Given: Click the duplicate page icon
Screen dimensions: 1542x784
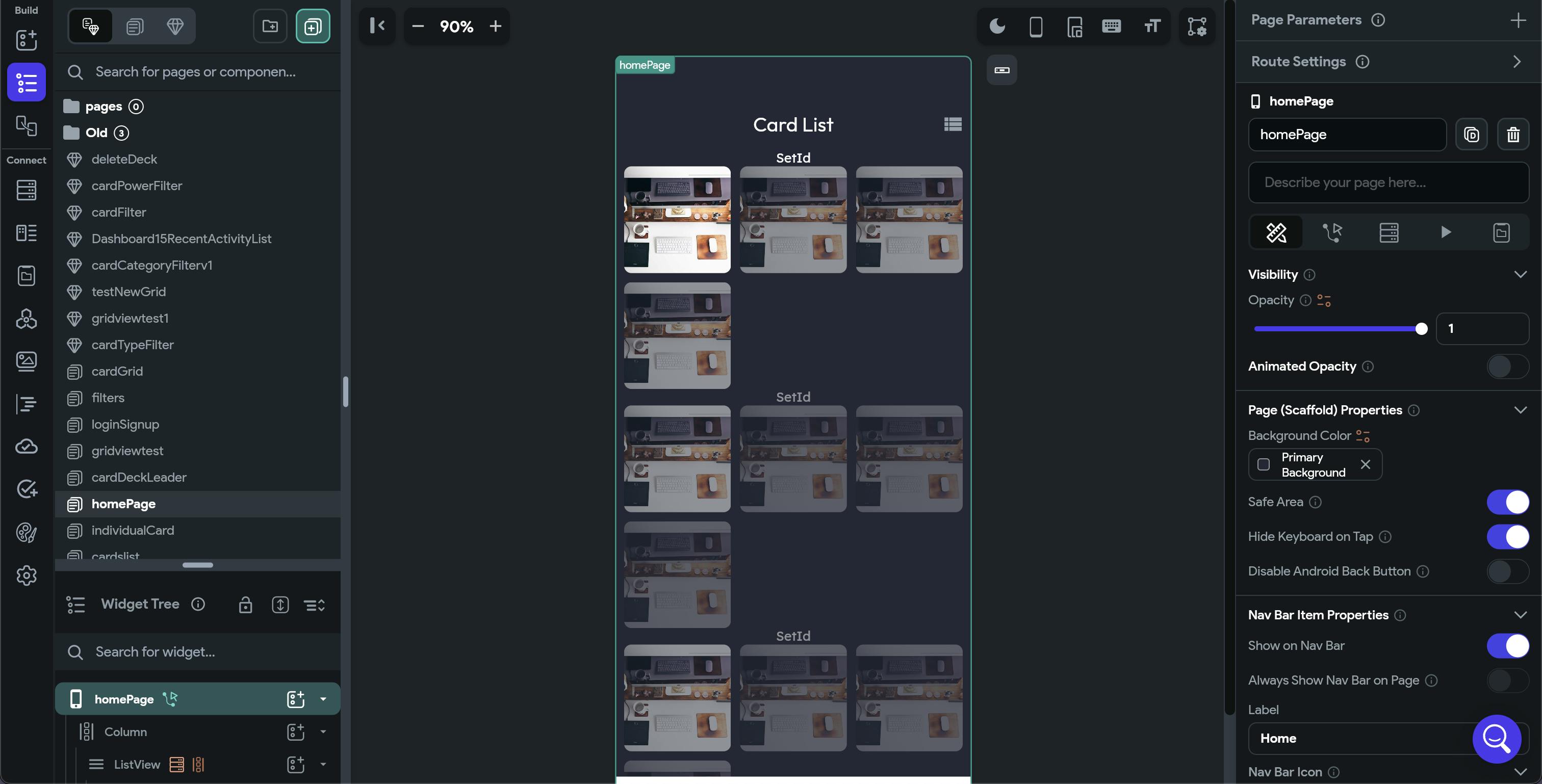Looking at the screenshot, I should (1471, 135).
